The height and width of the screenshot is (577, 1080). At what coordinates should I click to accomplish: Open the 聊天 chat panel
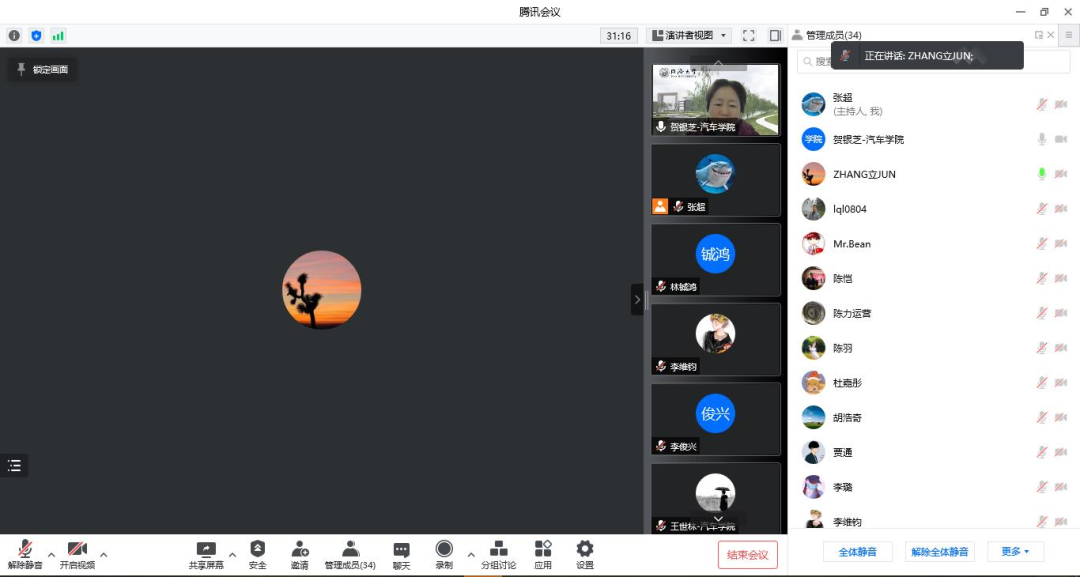(400, 554)
